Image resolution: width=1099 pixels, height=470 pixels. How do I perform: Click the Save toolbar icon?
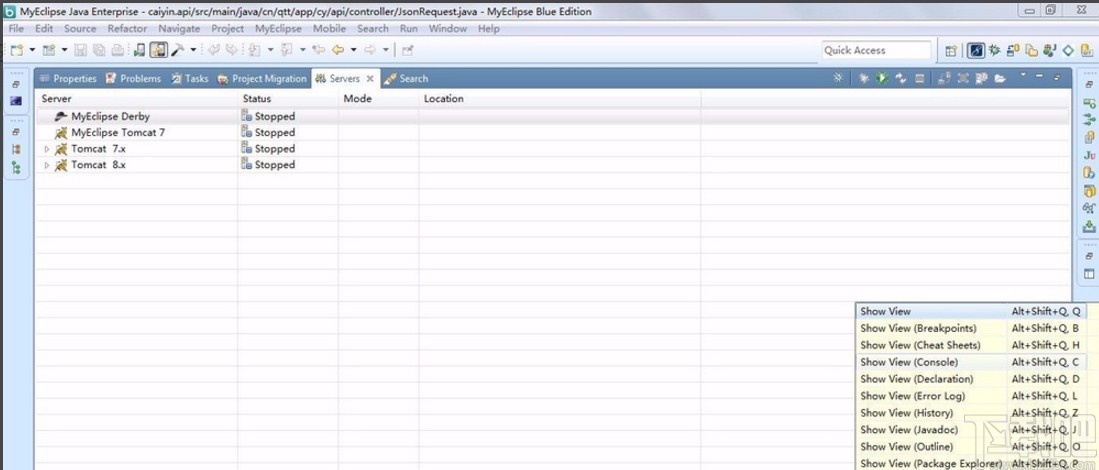[x=80, y=50]
